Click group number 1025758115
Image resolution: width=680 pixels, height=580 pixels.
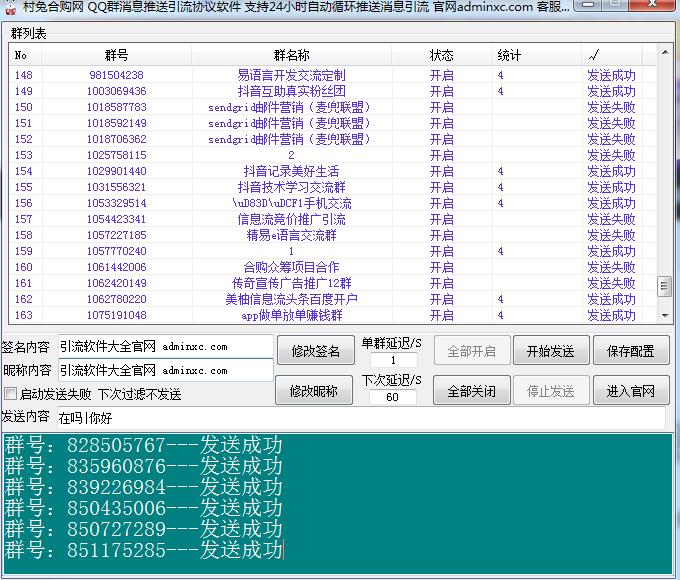(x=116, y=155)
